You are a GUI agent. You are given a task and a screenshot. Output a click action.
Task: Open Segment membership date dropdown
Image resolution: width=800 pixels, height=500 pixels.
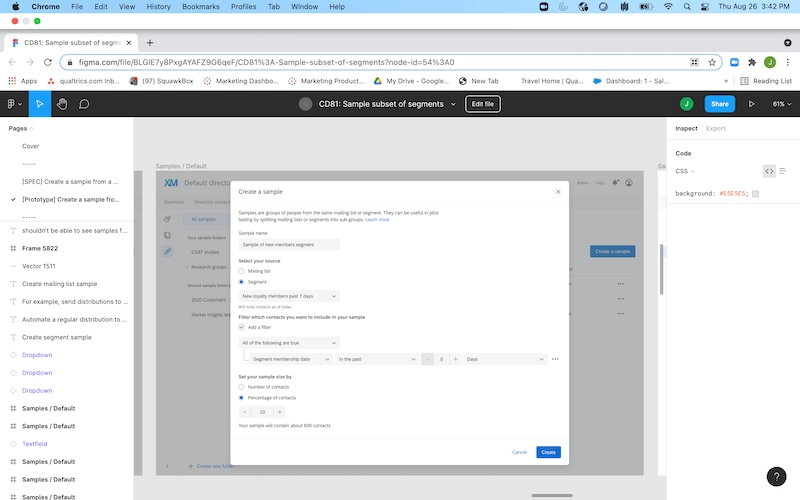click(x=291, y=359)
